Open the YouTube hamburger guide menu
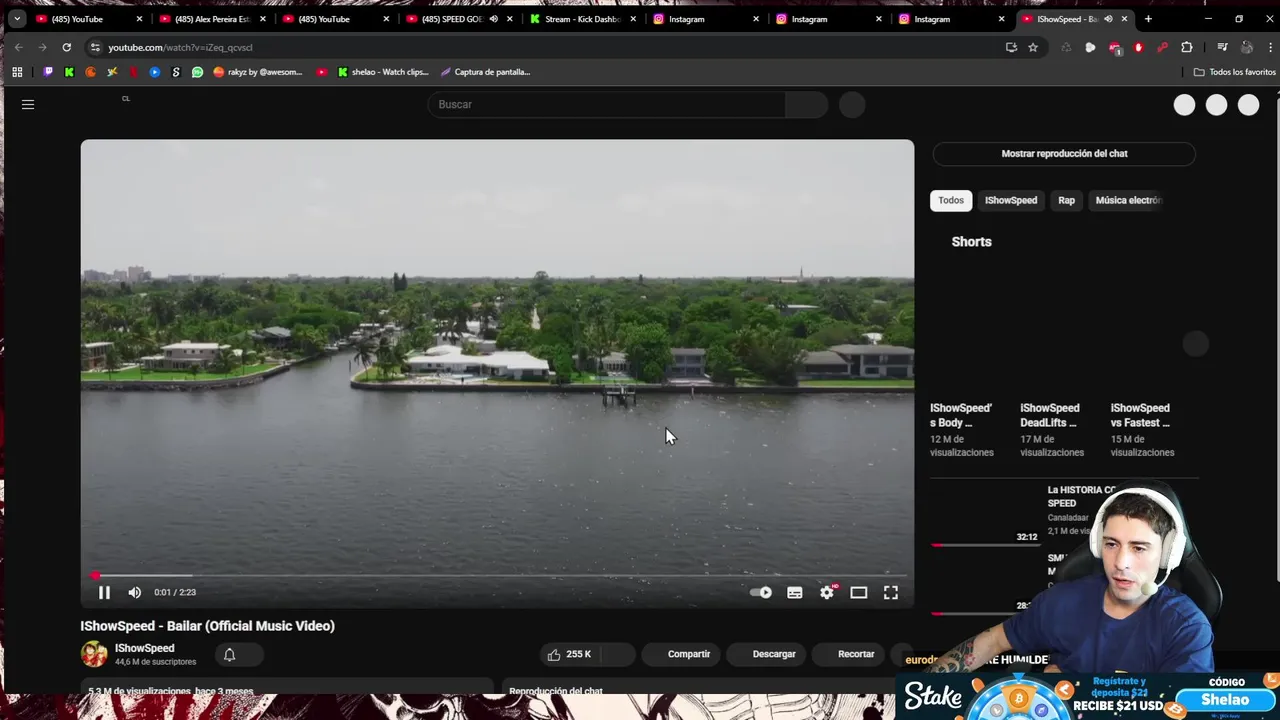1280x720 pixels. click(28, 104)
